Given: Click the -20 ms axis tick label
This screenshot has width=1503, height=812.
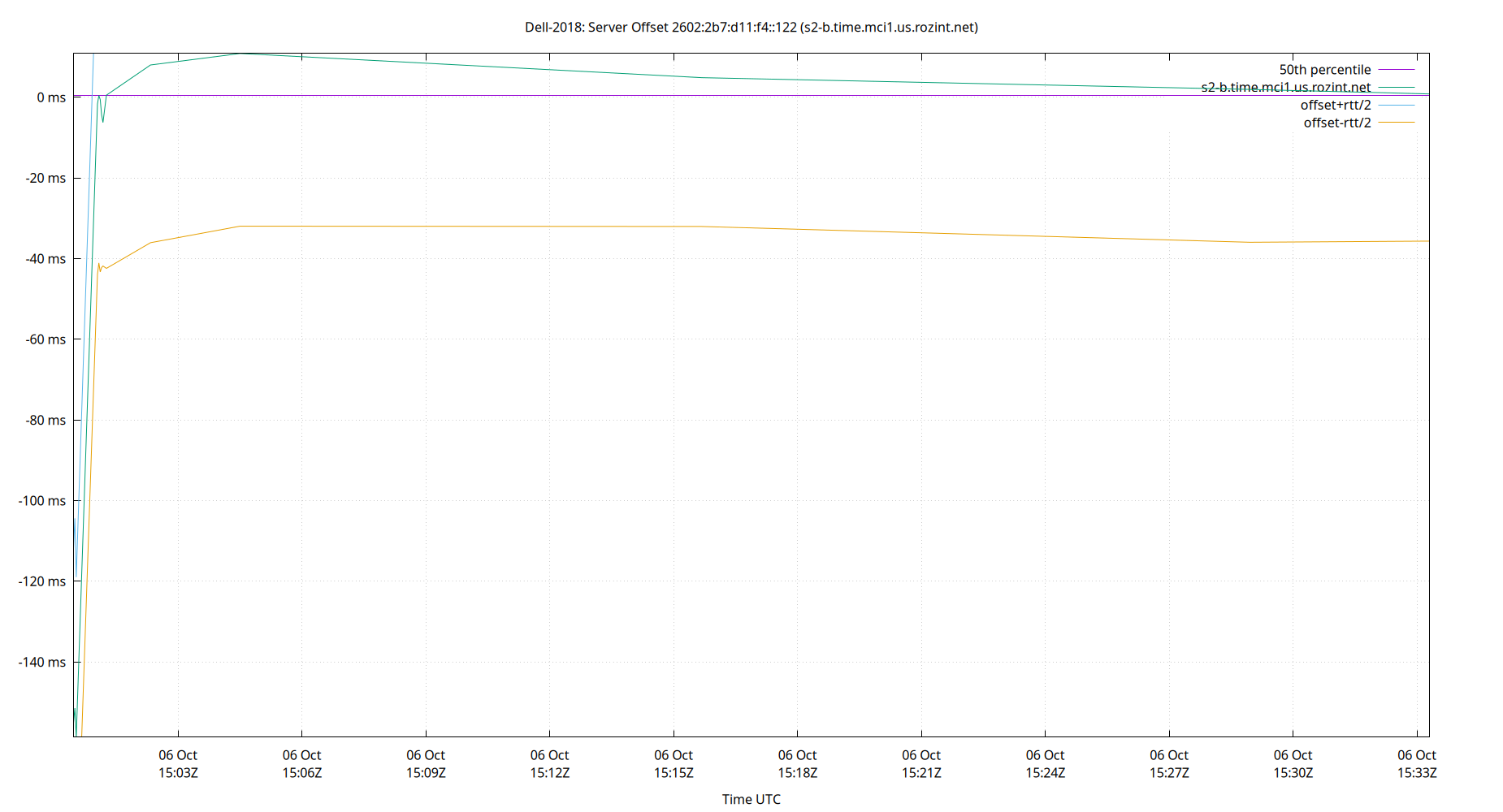Looking at the screenshot, I should click(45, 178).
